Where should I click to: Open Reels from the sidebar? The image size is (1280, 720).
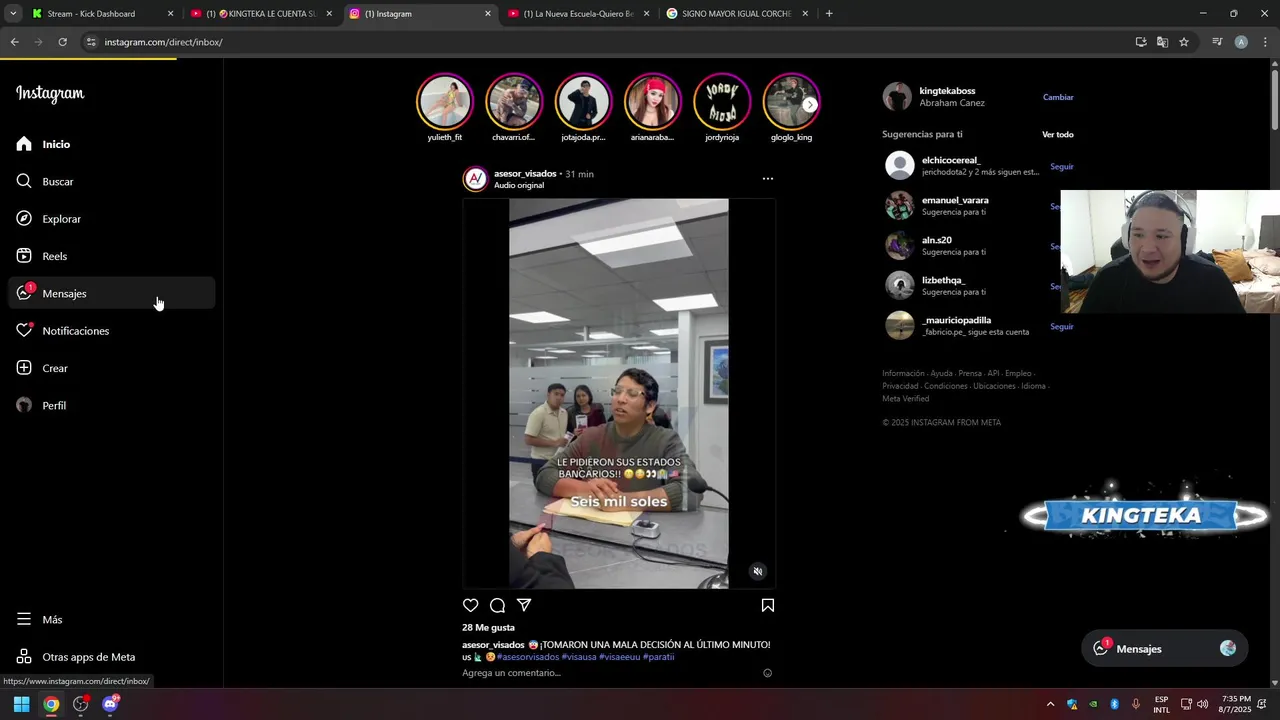pyautogui.click(x=111, y=256)
